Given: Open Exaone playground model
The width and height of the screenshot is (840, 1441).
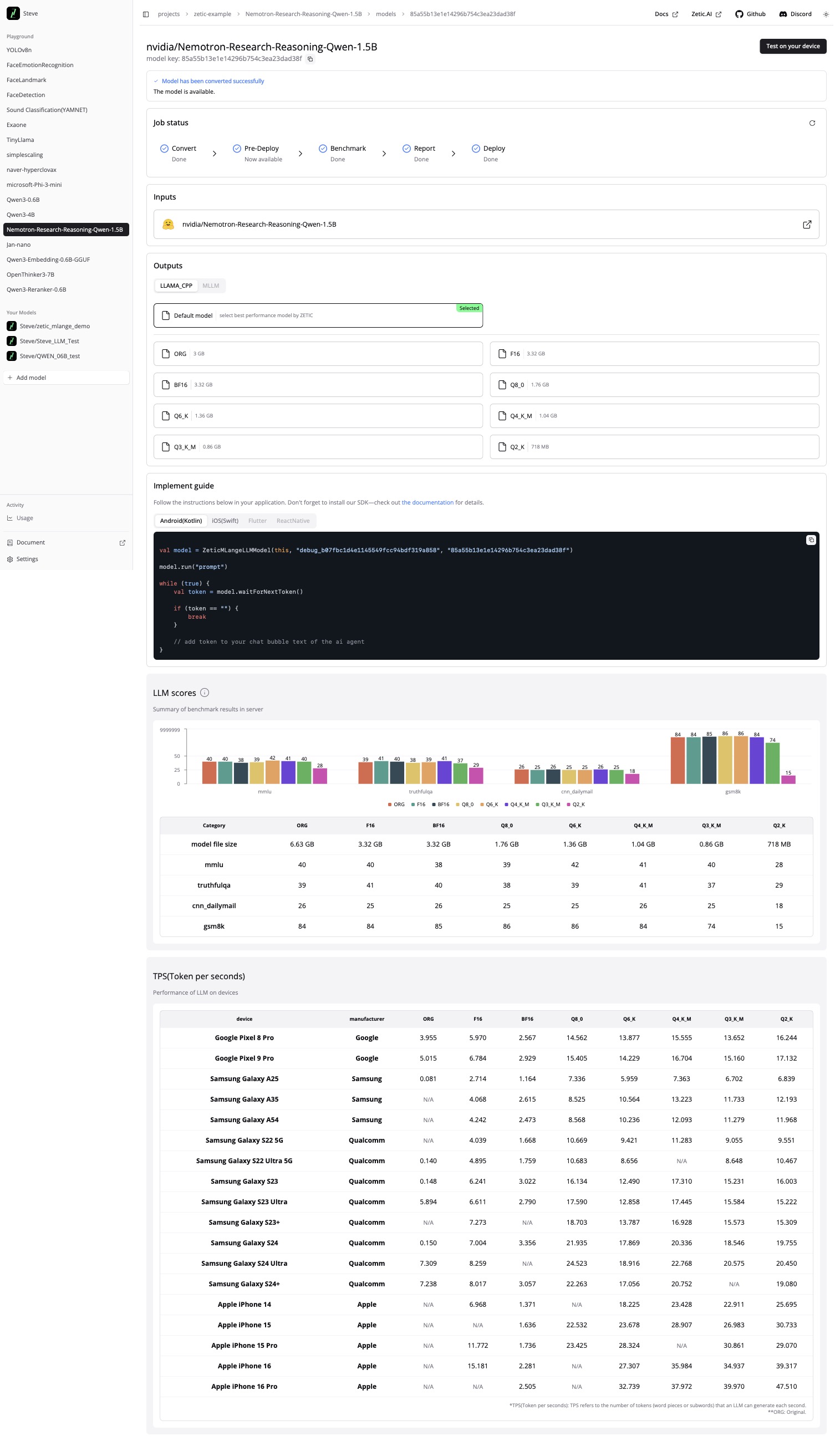Looking at the screenshot, I should click(x=67, y=126).
